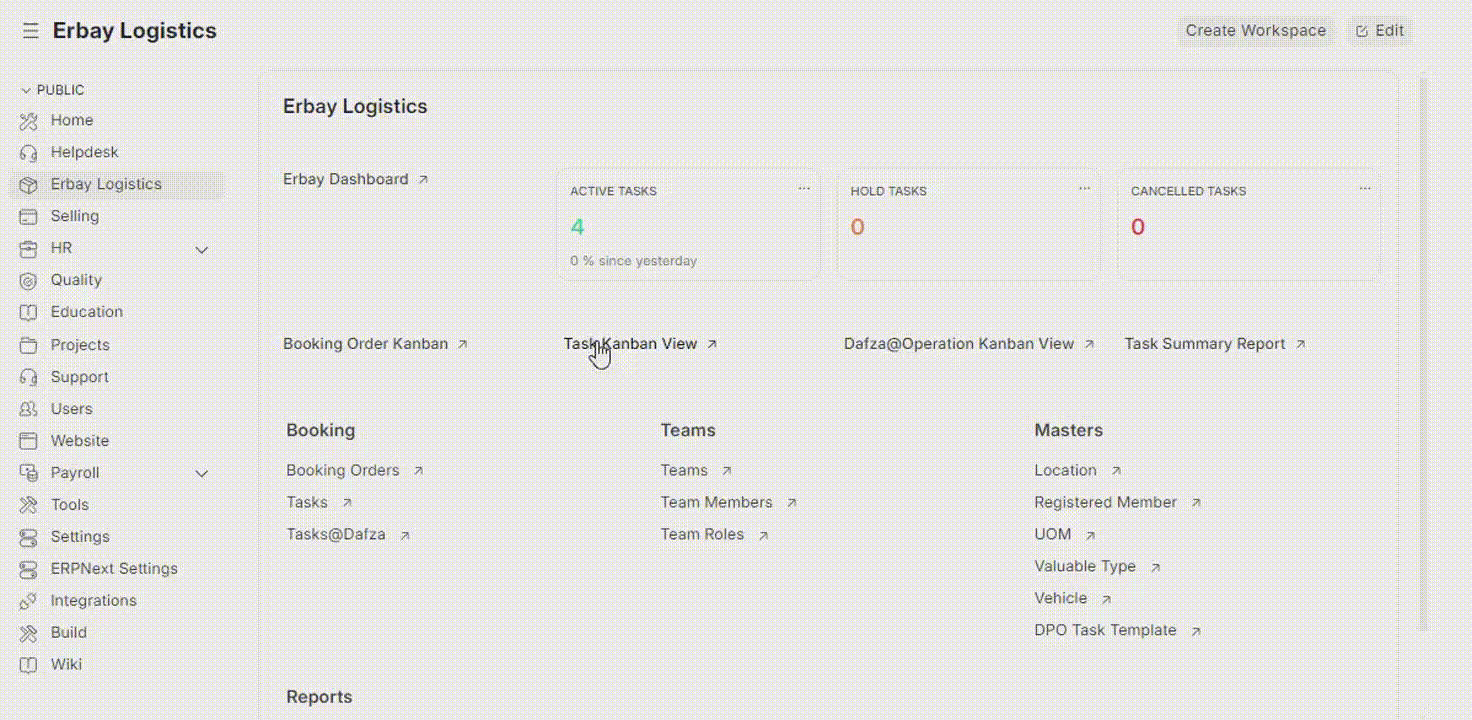Viewport: 1472px width, 720px height.
Task: Click the Hold Tasks count 0
Action: tap(857, 227)
